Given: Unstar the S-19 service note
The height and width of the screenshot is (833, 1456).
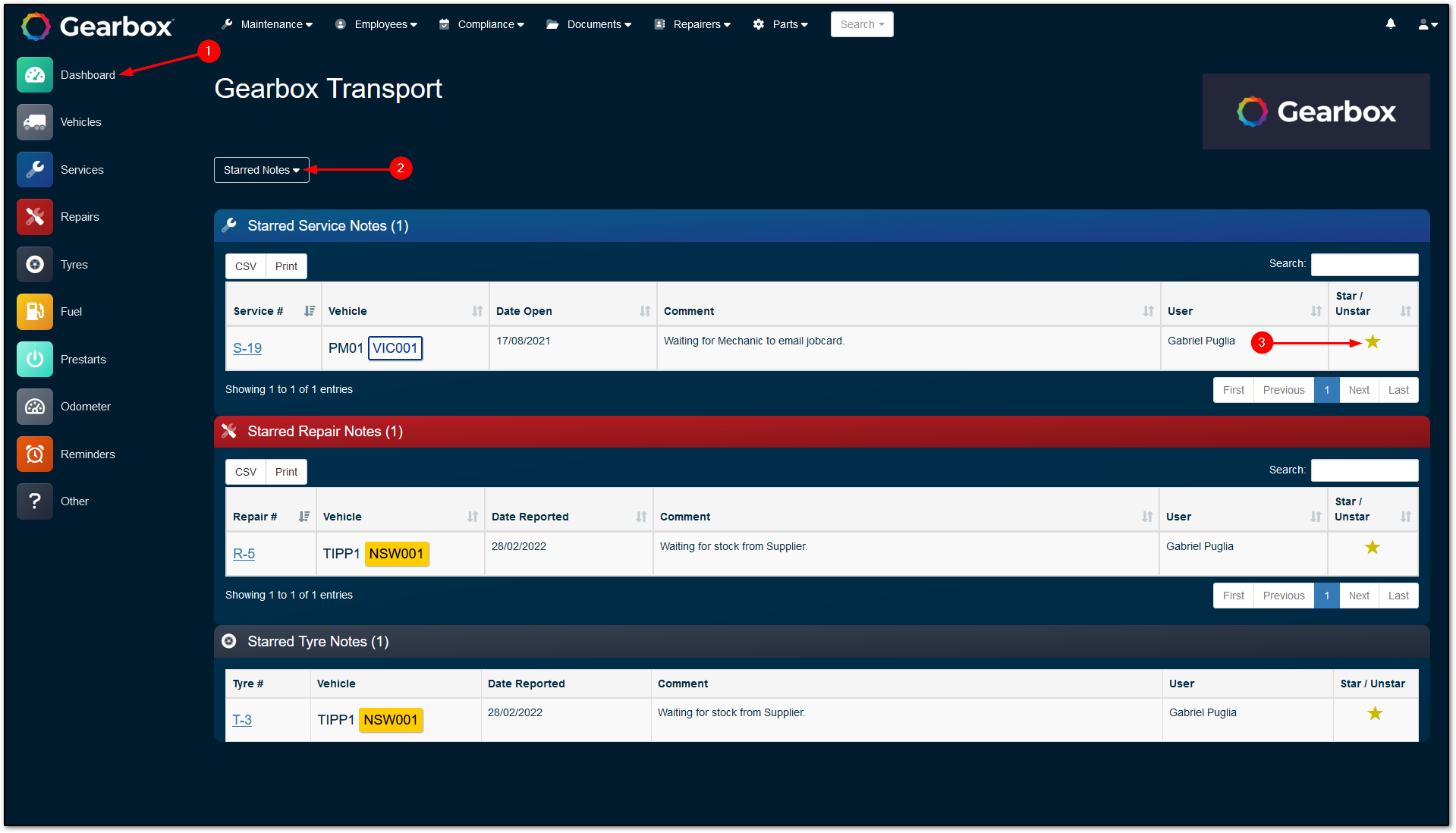Looking at the screenshot, I should (1373, 342).
